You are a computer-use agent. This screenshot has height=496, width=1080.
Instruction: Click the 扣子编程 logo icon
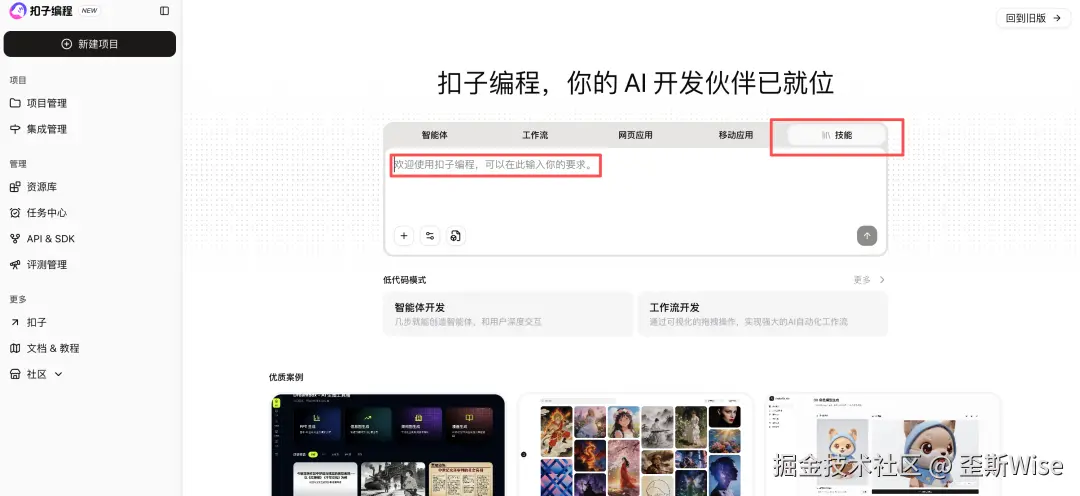pyautogui.click(x=17, y=10)
